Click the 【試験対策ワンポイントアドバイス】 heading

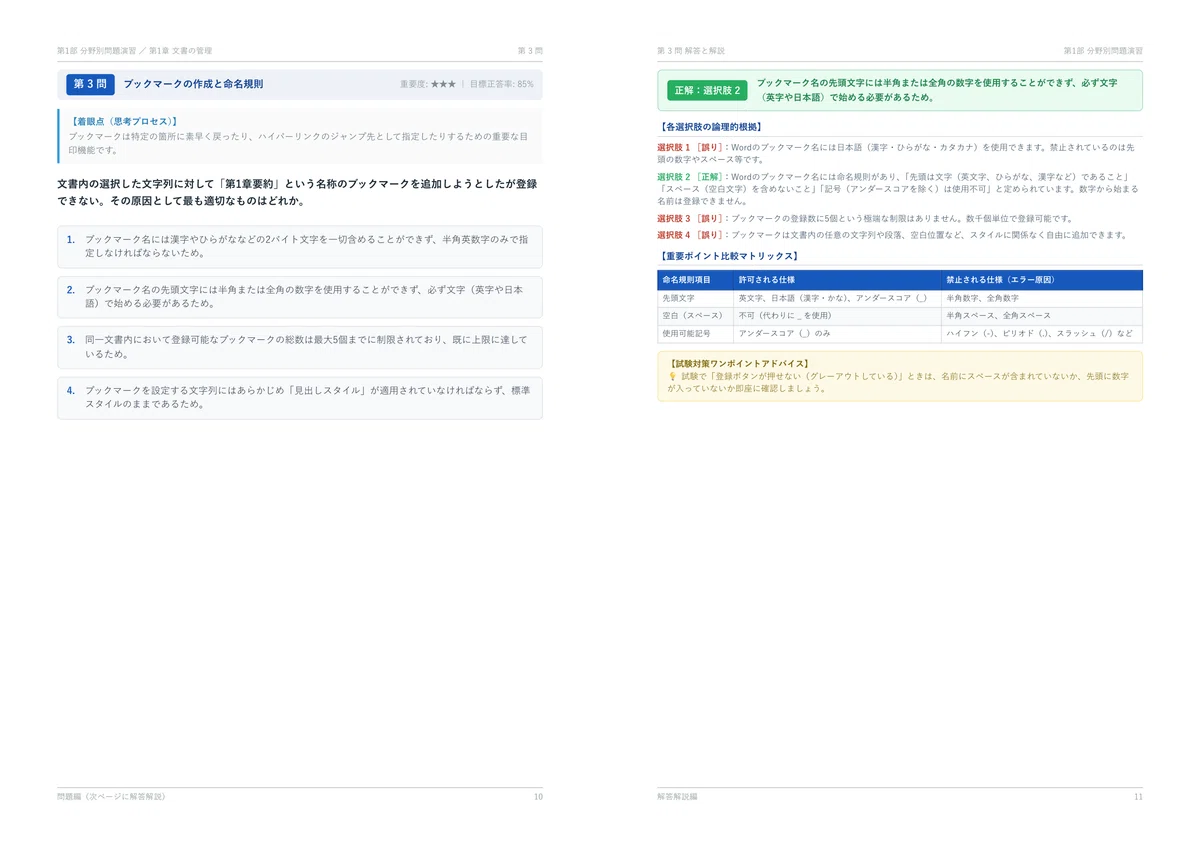[738, 363]
